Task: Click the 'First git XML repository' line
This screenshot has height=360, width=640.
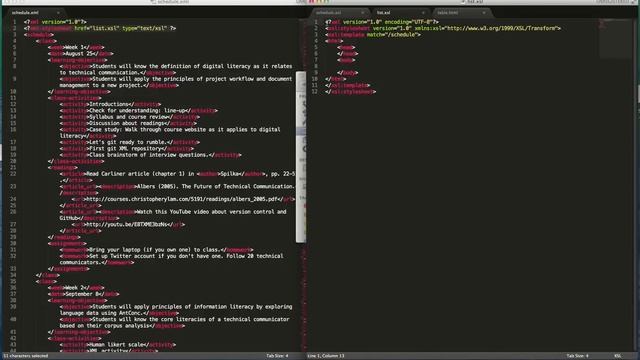Action: (127, 149)
